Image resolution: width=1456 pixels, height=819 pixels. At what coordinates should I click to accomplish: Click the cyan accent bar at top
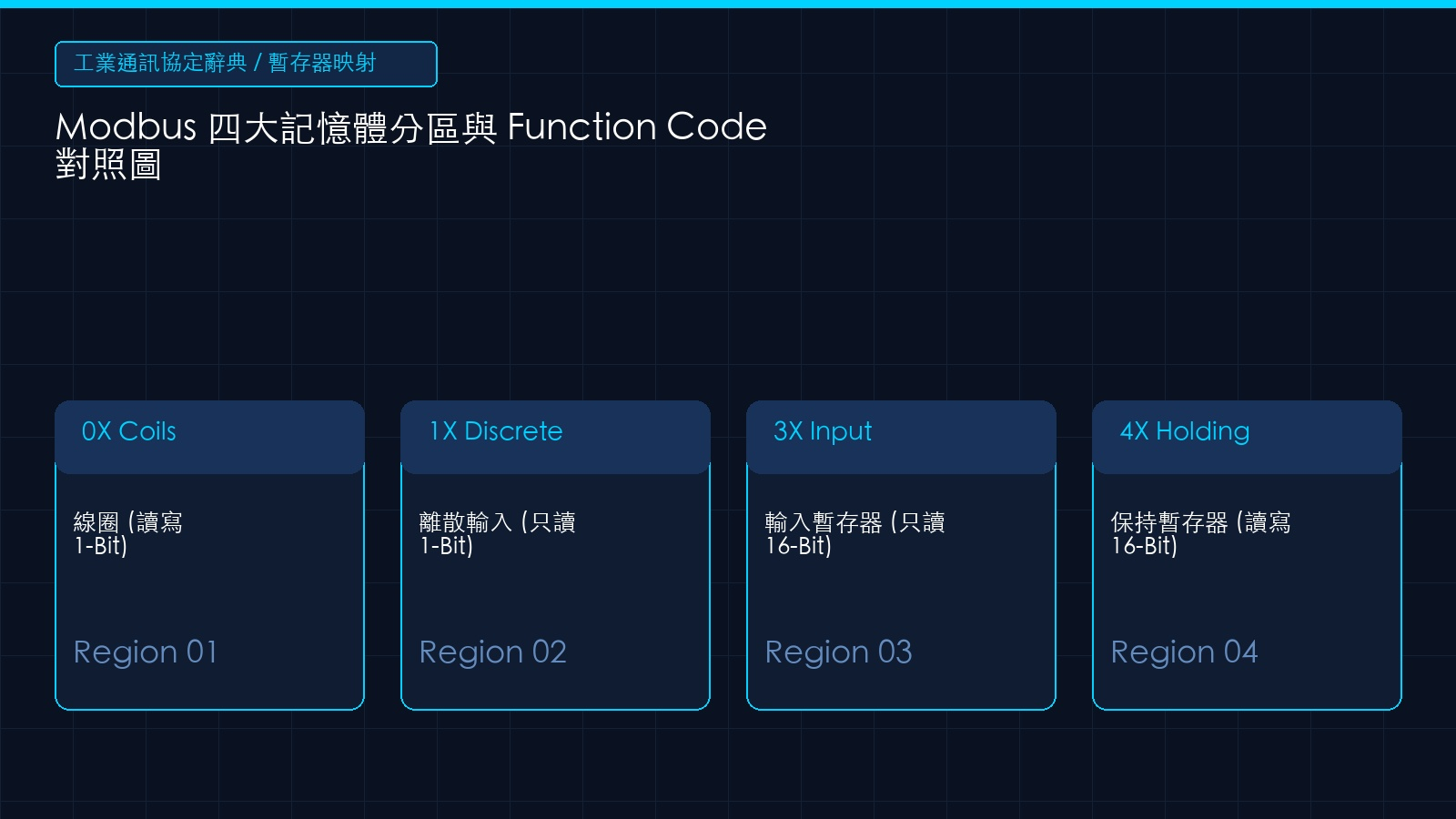(x=728, y=4)
